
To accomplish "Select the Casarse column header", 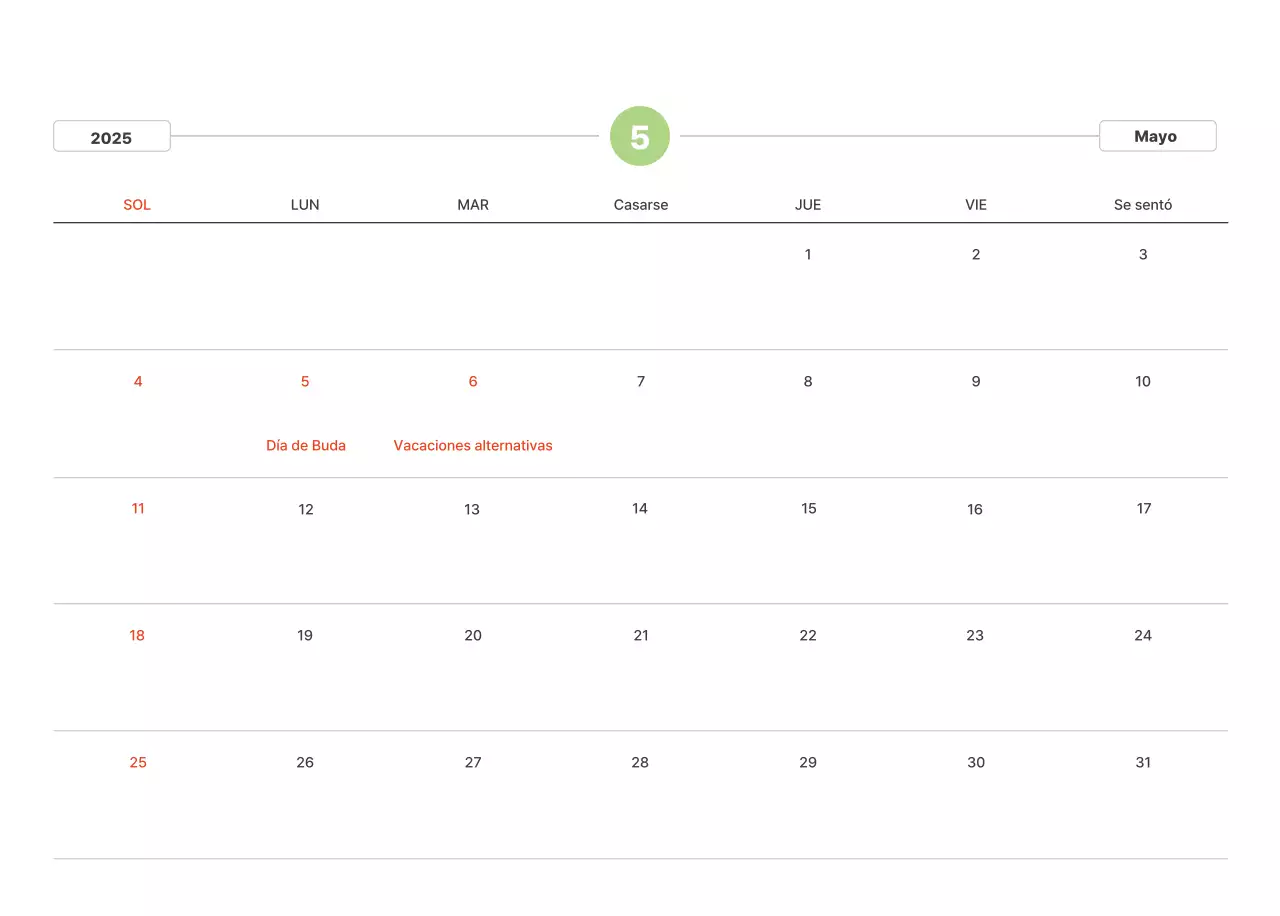I will point(641,205).
